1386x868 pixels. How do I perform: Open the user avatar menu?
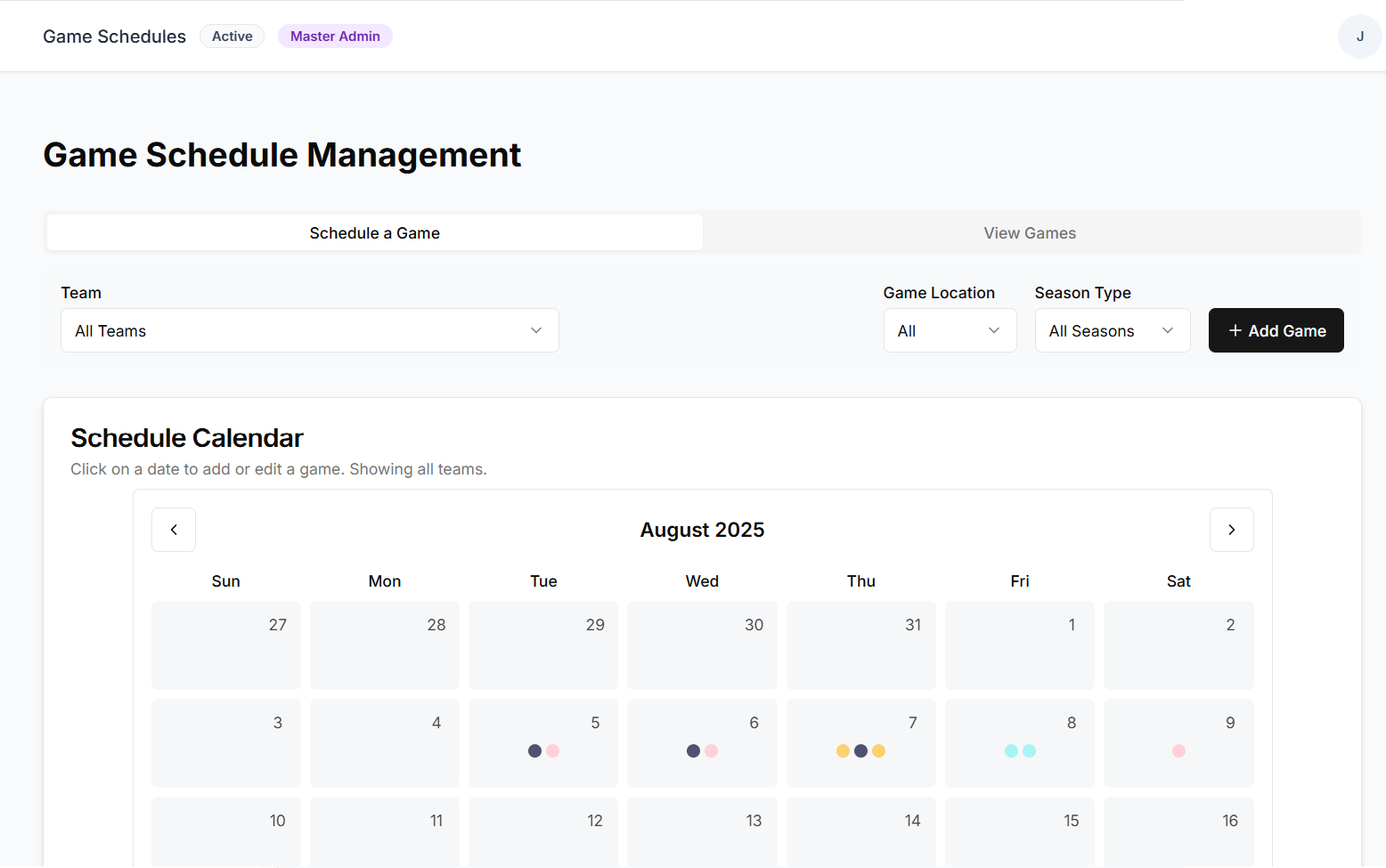[1359, 36]
